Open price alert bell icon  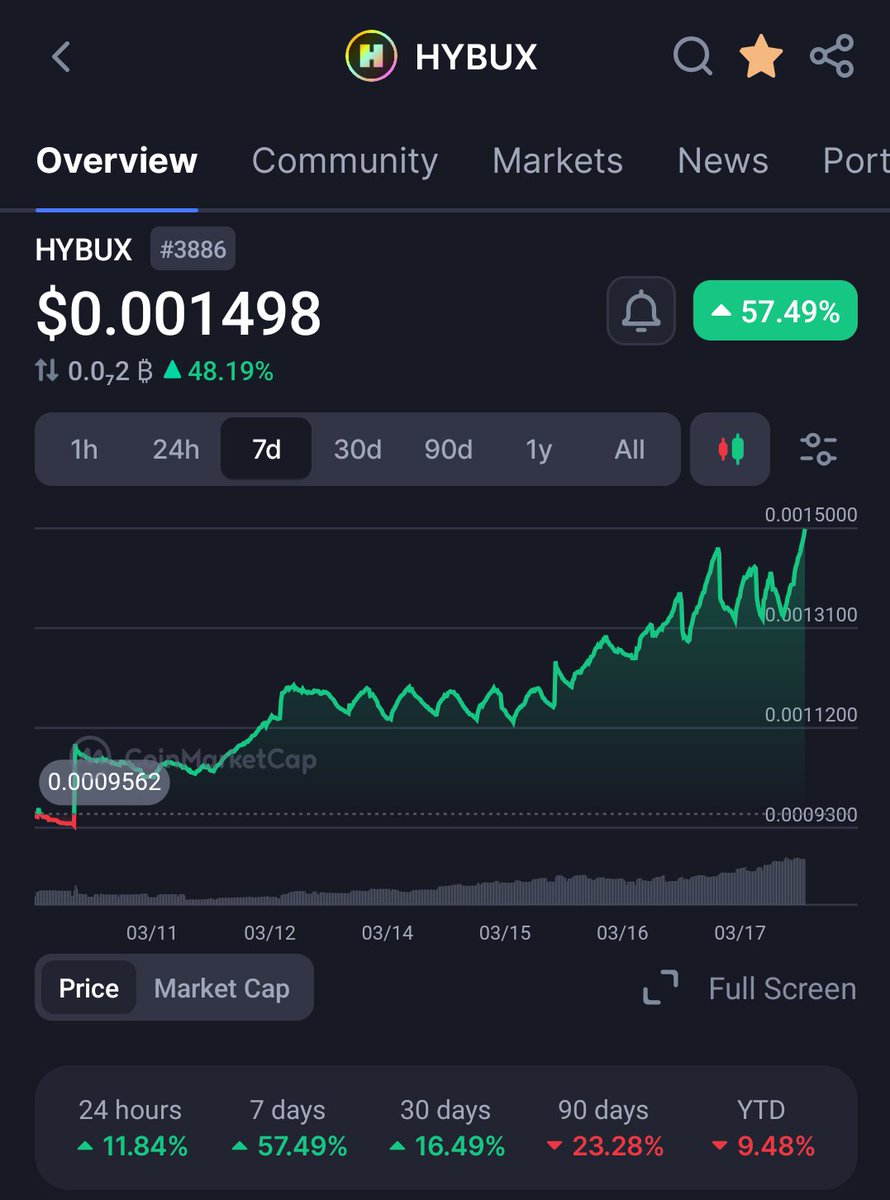click(x=641, y=311)
